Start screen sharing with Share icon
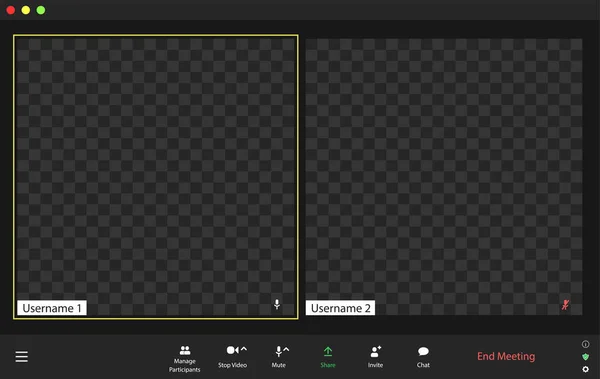The width and height of the screenshot is (600, 379). click(x=328, y=351)
